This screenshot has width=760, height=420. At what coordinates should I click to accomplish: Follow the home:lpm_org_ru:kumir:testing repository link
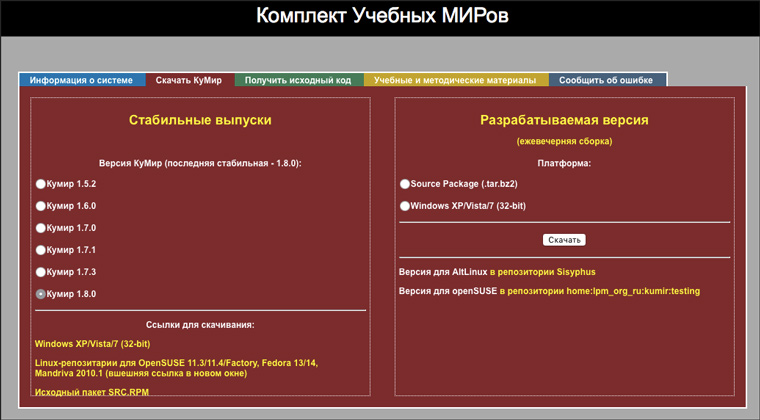(600, 291)
